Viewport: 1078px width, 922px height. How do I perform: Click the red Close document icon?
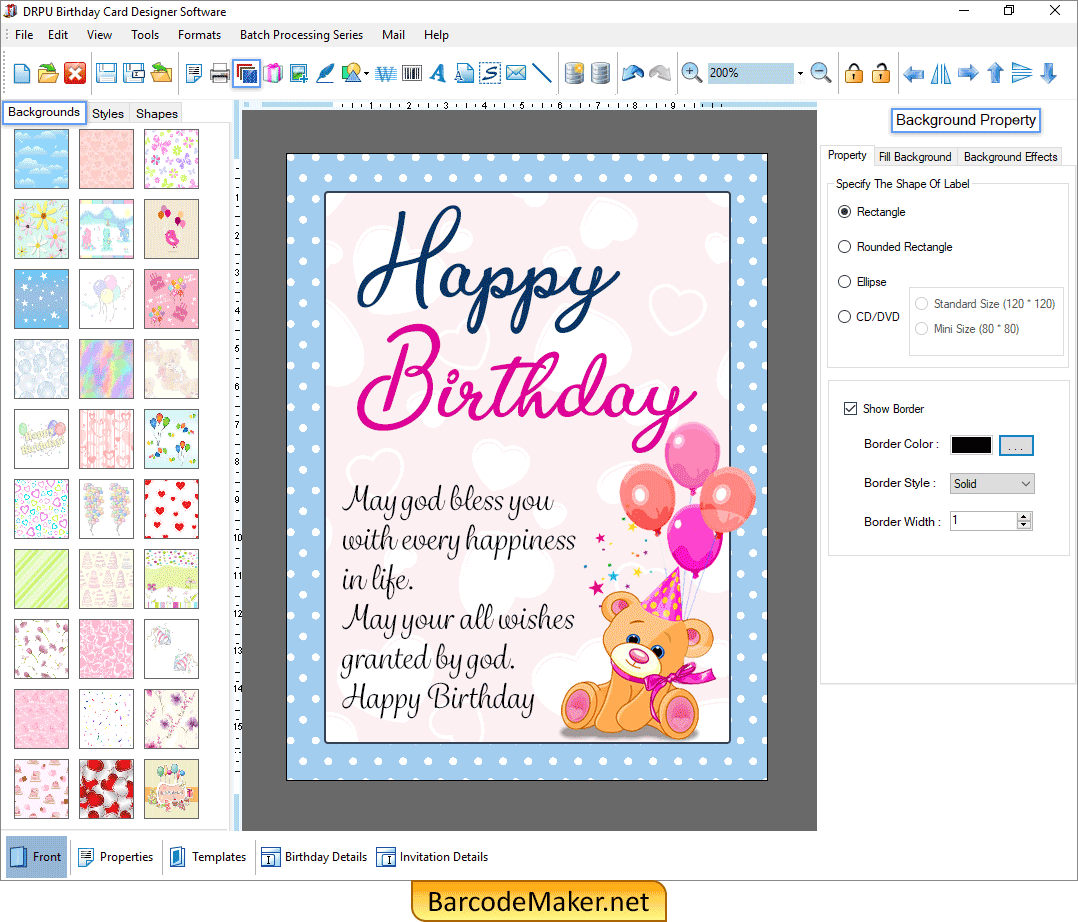tap(75, 73)
